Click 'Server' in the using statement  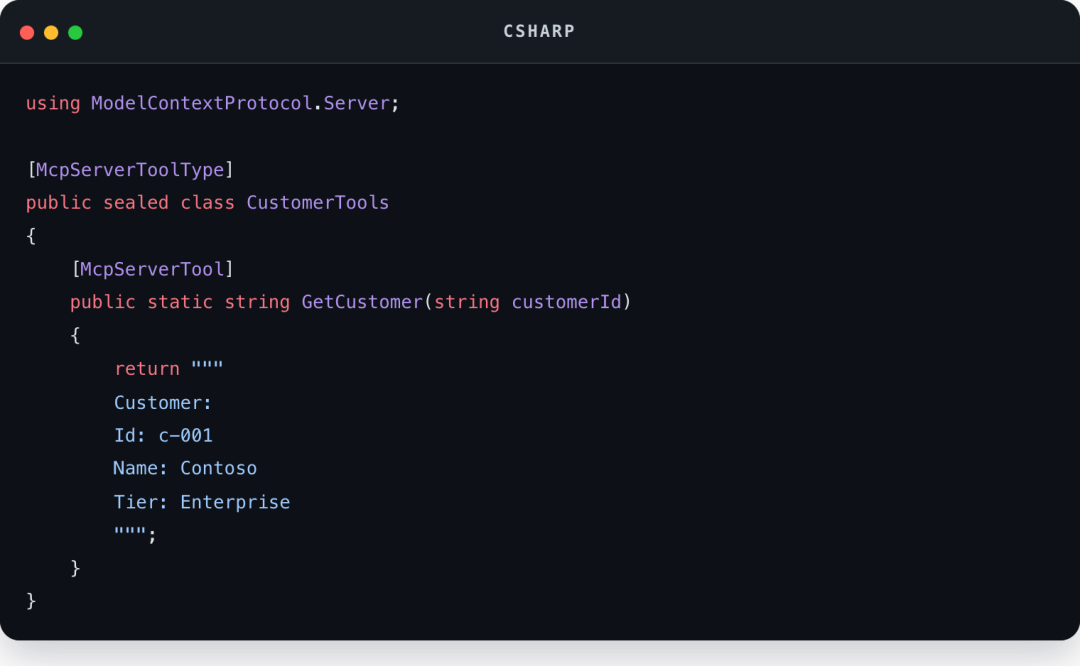point(357,103)
